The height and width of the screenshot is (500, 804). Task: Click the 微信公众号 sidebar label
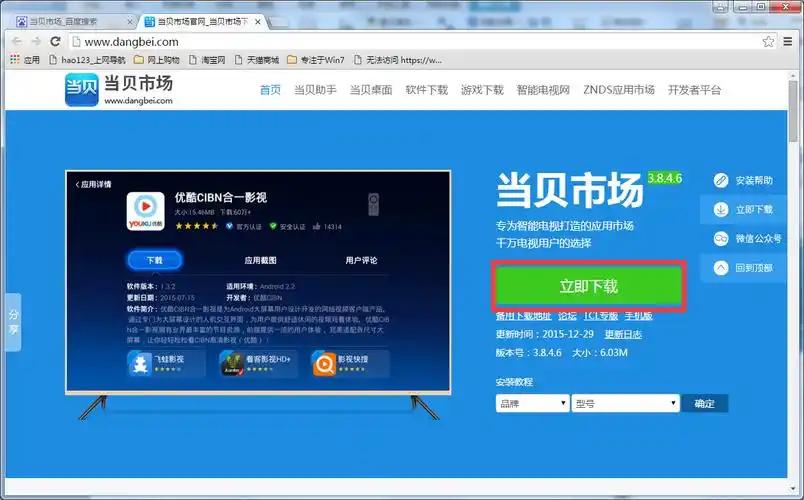[x=758, y=238]
